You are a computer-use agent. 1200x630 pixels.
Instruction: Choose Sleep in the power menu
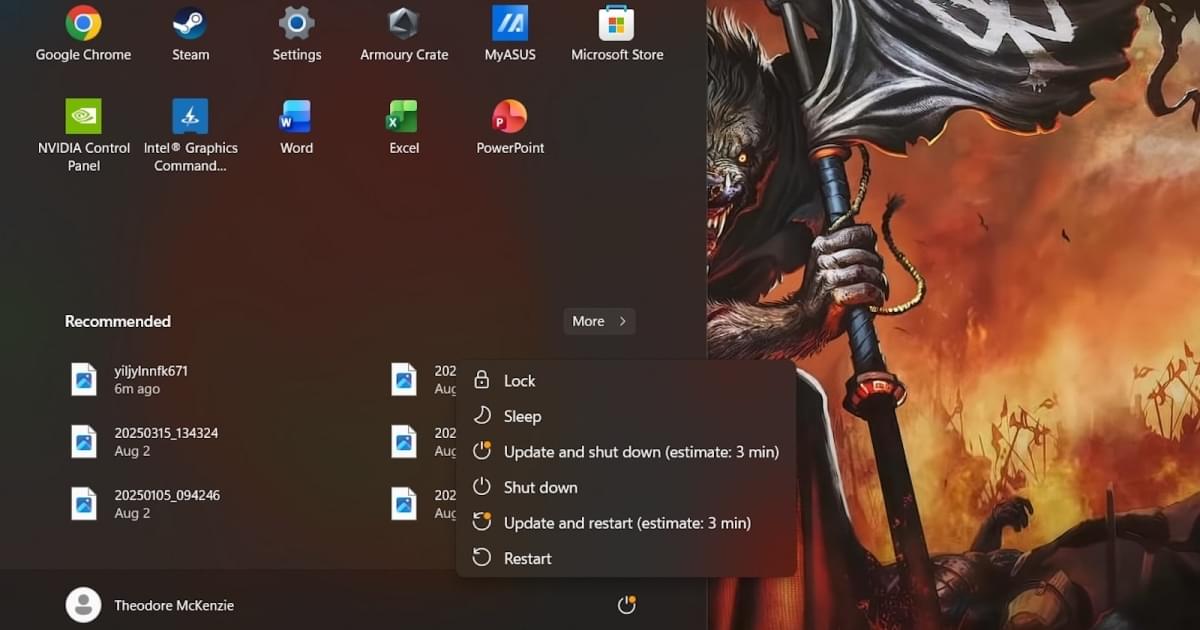(522, 416)
